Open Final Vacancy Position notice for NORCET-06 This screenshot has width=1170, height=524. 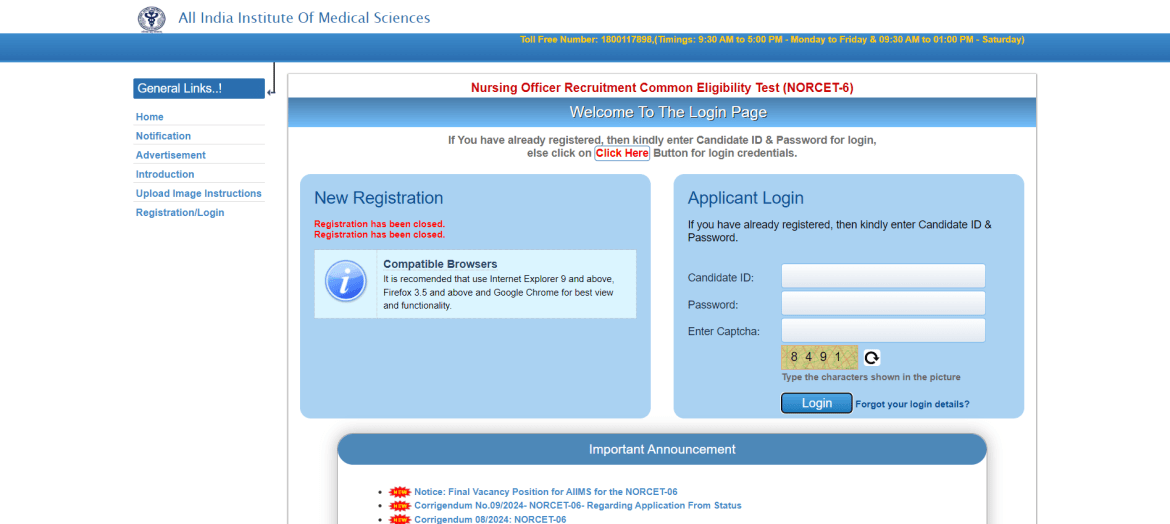point(546,492)
